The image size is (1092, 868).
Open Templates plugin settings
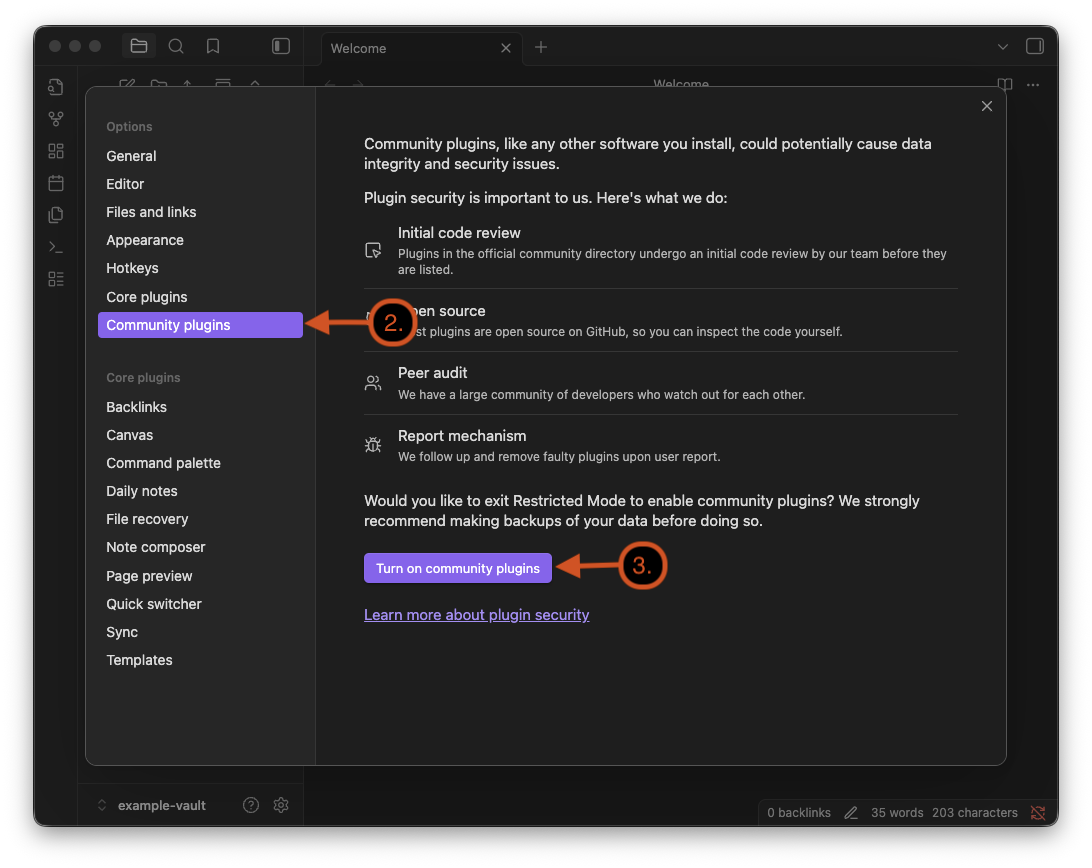click(x=201, y=660)
